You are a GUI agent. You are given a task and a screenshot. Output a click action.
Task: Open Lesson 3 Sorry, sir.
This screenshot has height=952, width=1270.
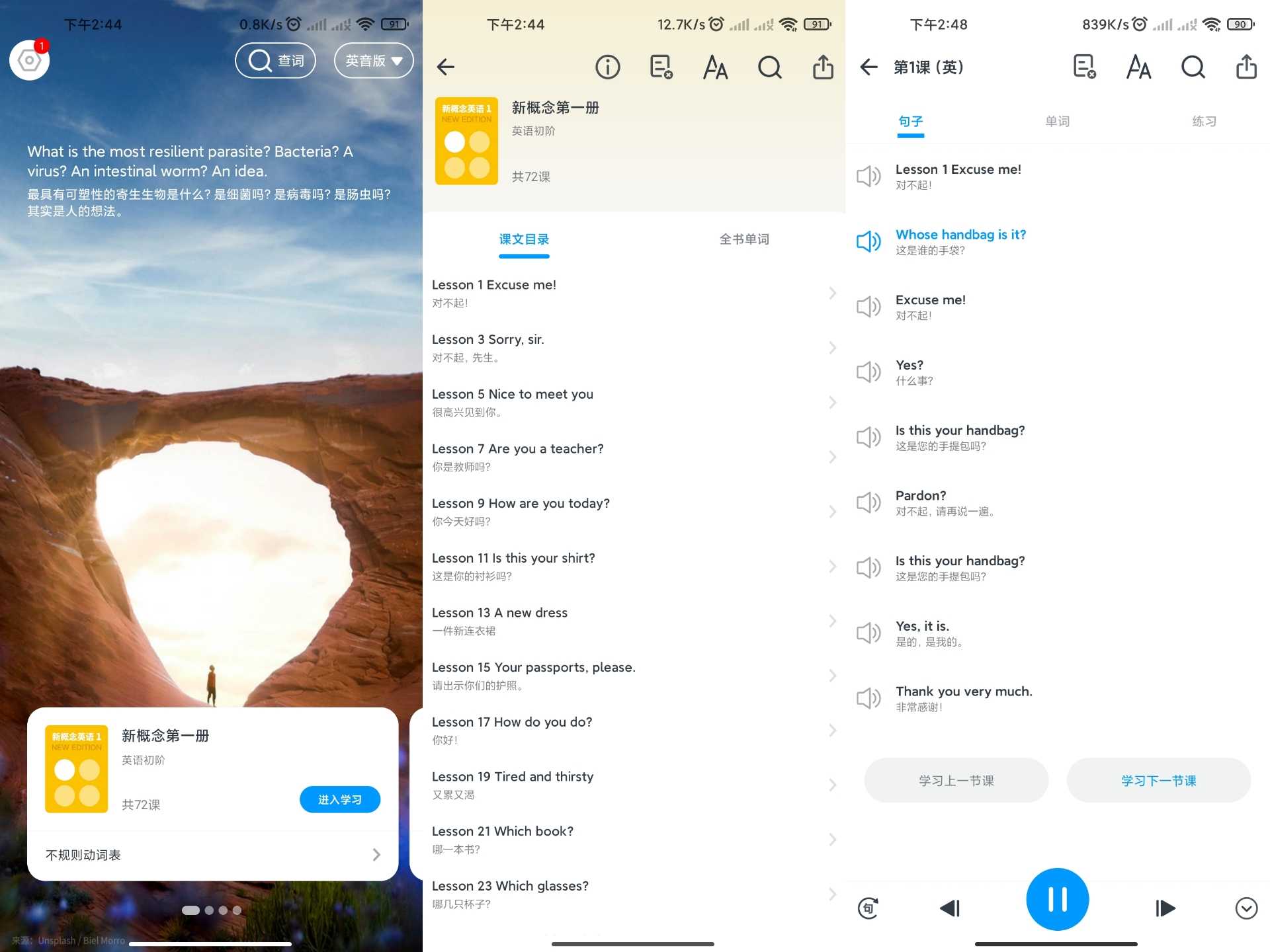click(x=634, y=348)
